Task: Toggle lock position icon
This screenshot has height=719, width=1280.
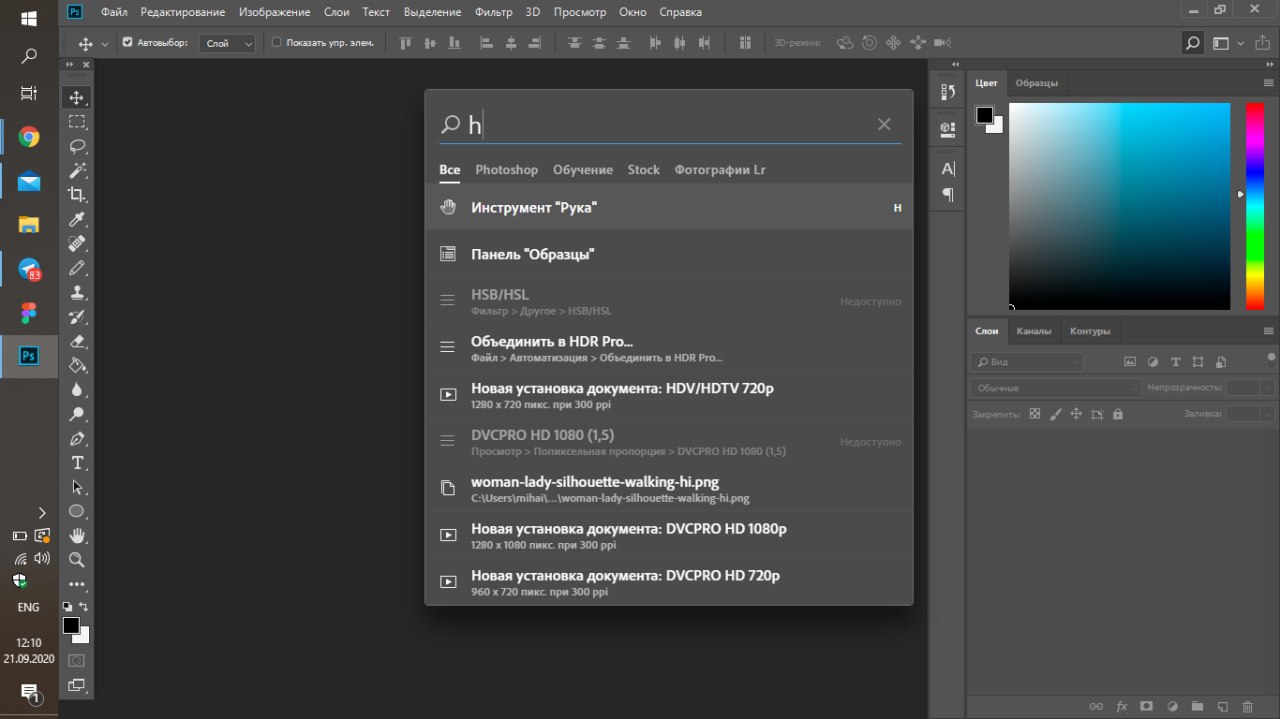Action: coord(1076,413)
